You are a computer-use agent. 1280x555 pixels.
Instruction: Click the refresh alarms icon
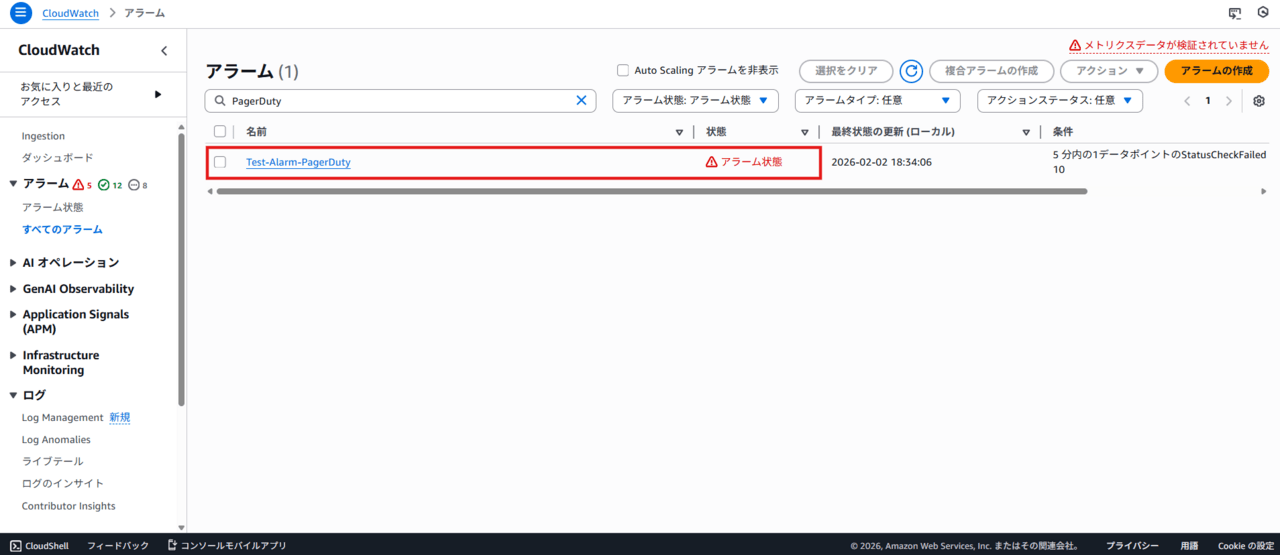(x=910, y=71)
